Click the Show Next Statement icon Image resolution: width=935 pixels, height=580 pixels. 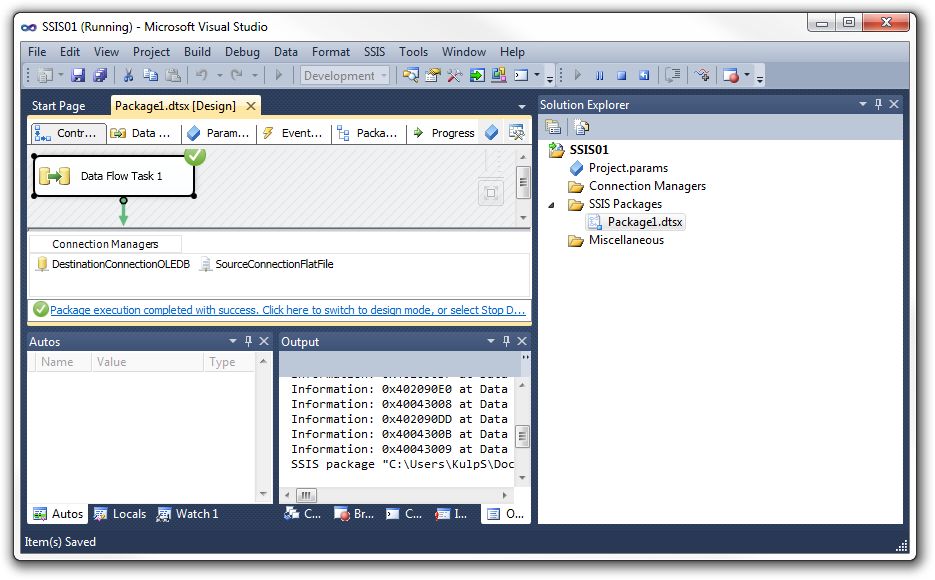point(673,75)
